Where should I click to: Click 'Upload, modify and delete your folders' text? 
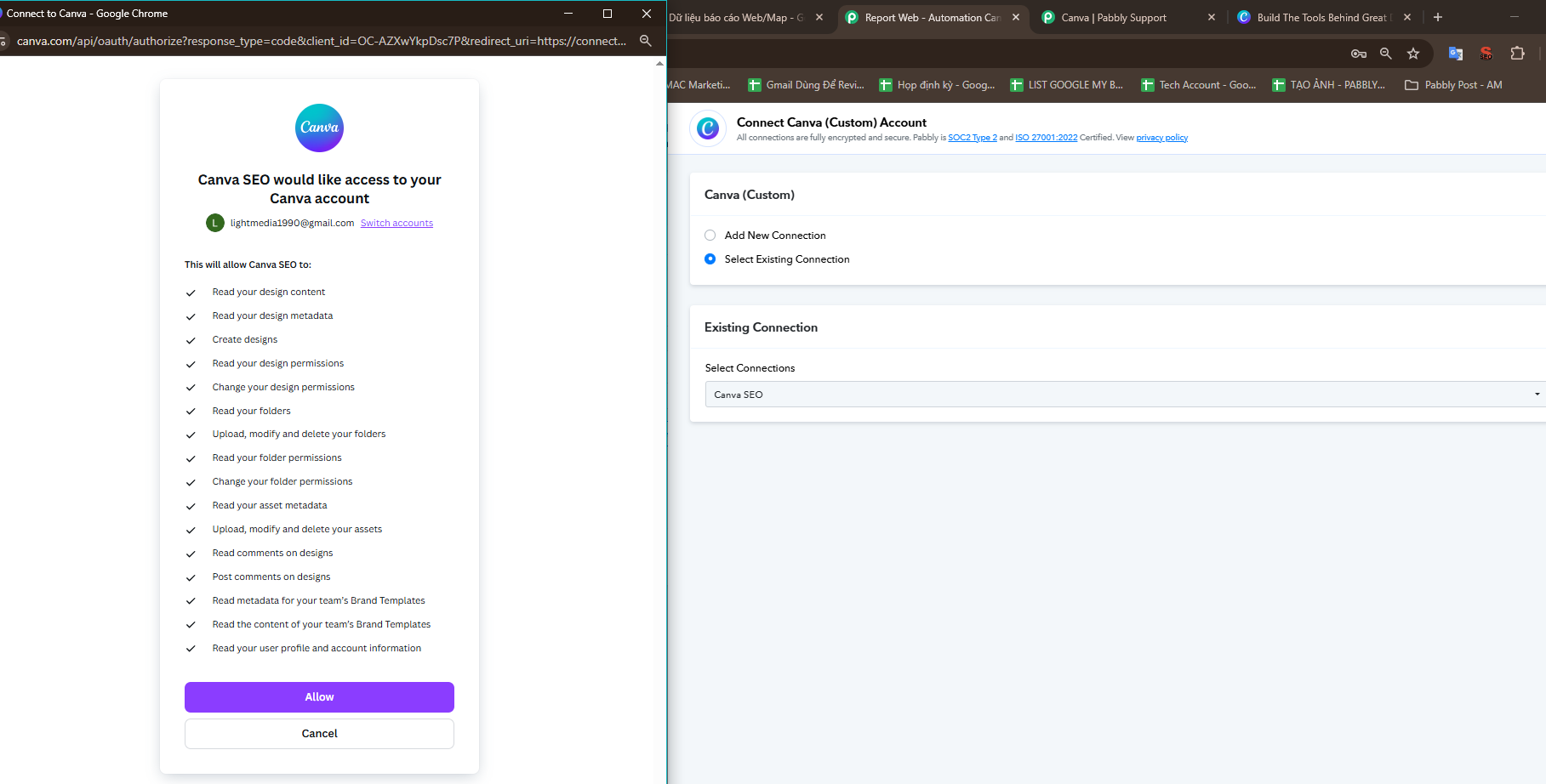tap(299, 434)
